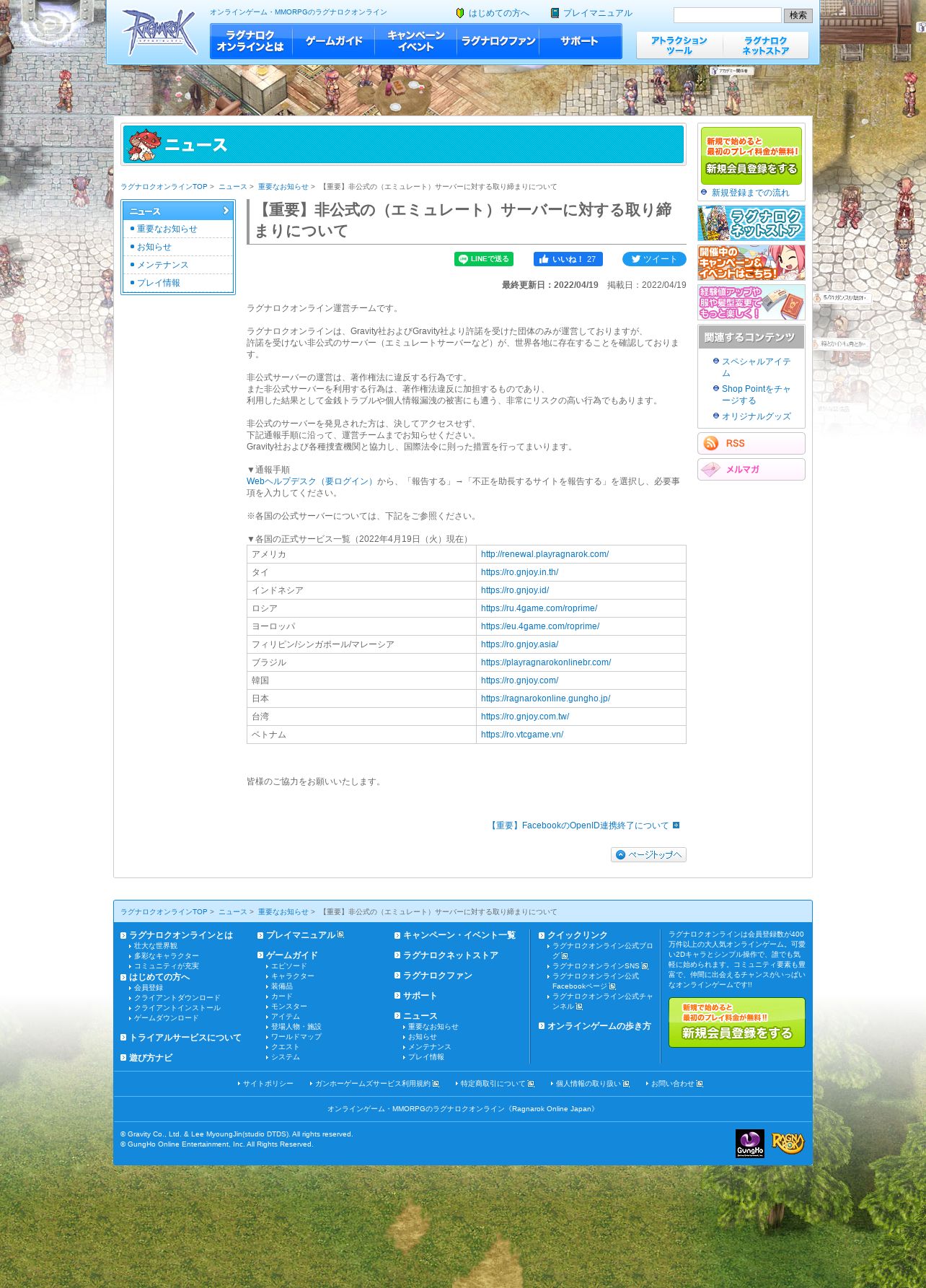926x1288 pixels.
Task: Click the Facebook いいね！ button
Action: [568, 259]
